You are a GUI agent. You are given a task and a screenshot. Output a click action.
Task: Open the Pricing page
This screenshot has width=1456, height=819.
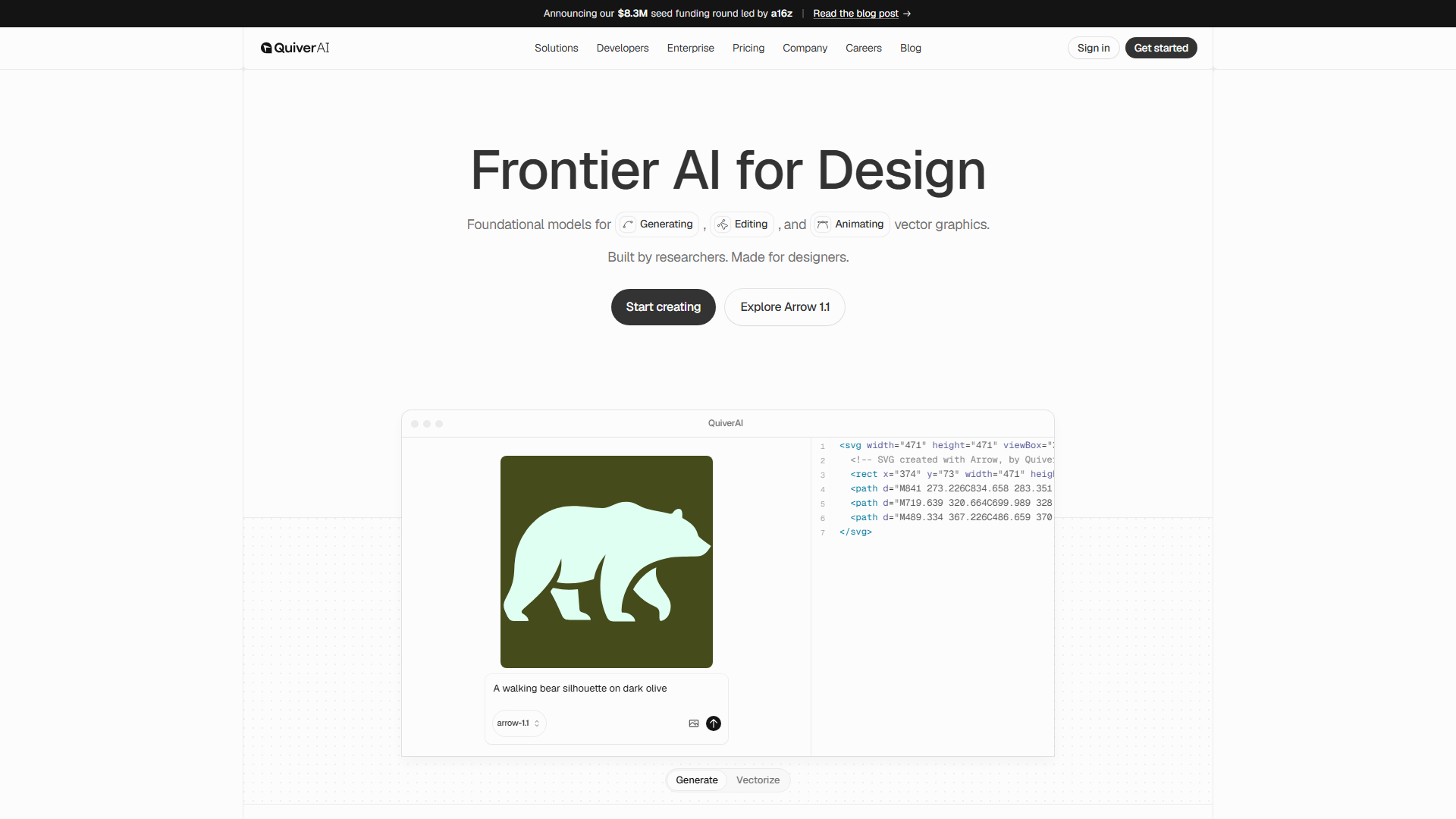pyautogui.click(x=748, y=48)
